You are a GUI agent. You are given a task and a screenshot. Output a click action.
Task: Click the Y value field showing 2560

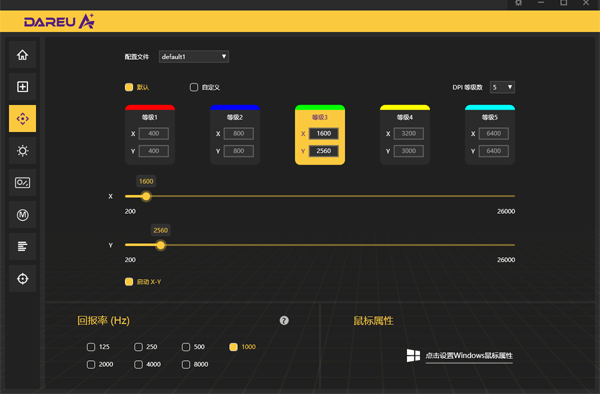click(x=324, y=151)
